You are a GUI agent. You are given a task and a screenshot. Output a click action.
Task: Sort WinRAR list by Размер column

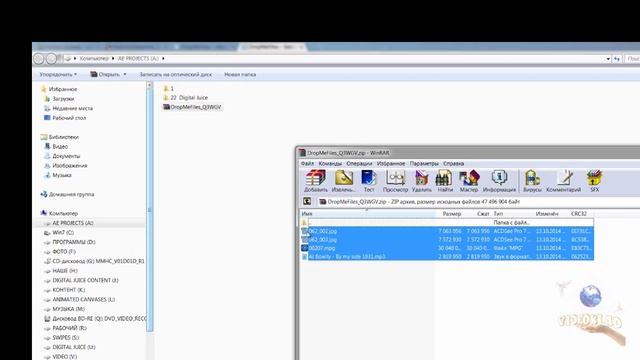tap(451, 214)
